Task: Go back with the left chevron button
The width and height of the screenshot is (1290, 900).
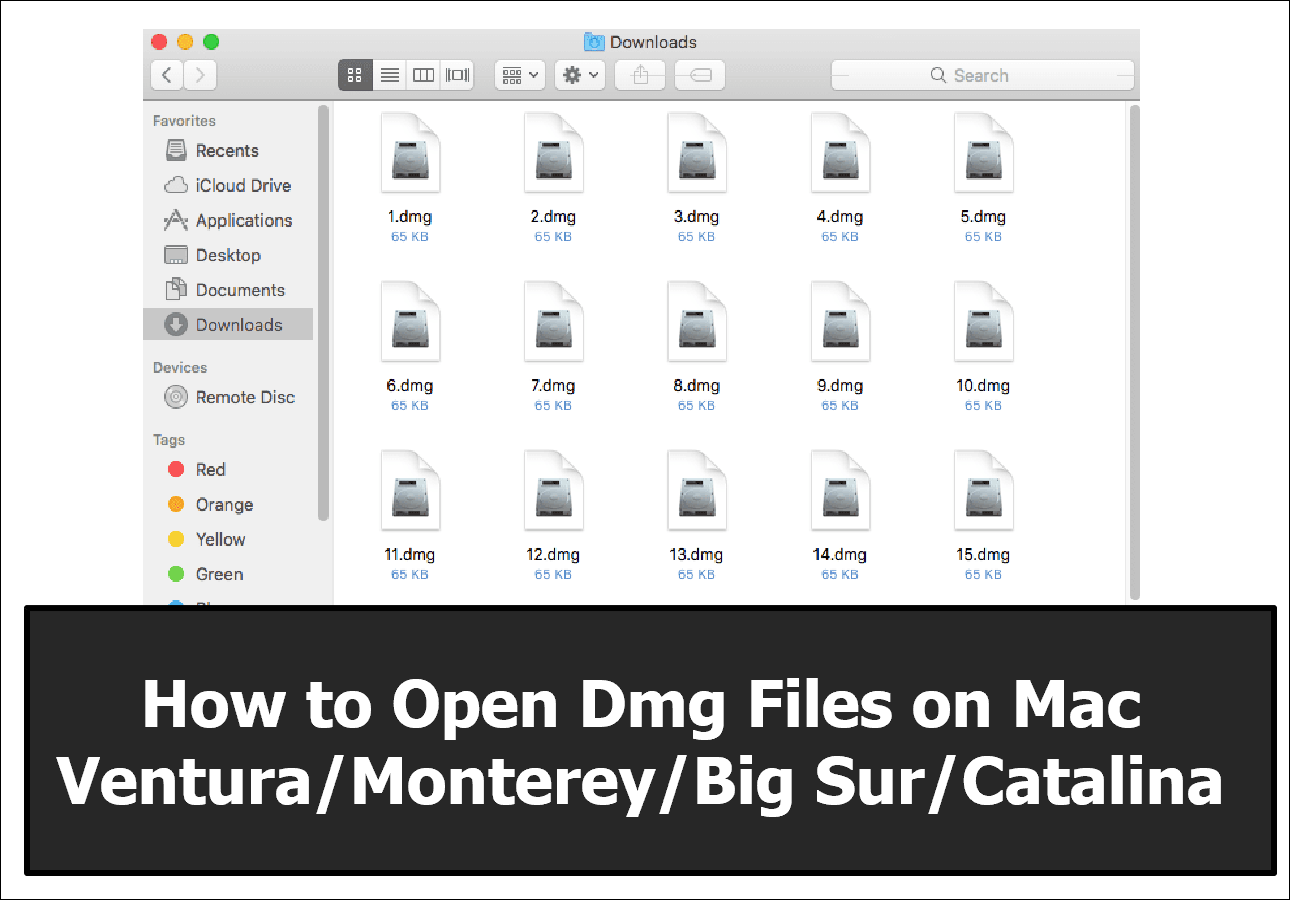Action: [167, 75]
